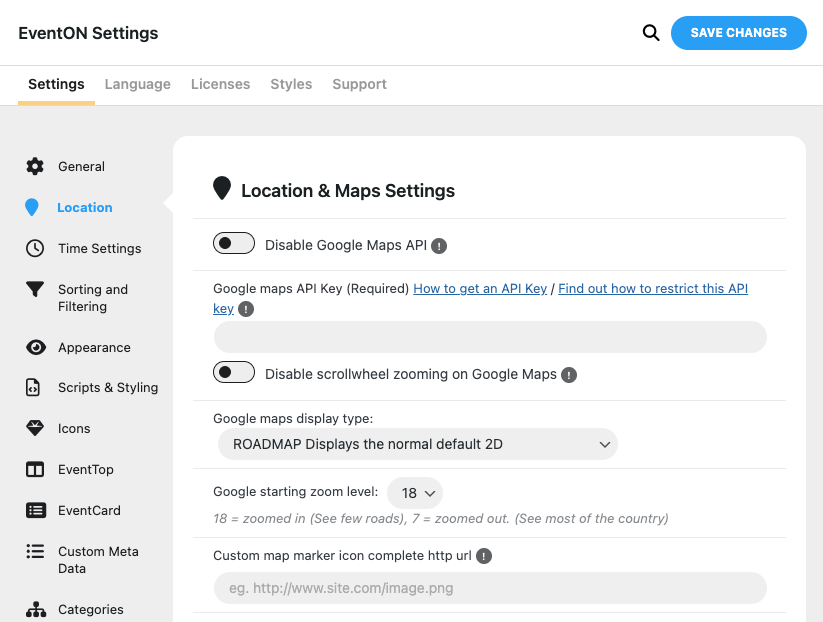This screenshot has width=823, height=622.
Task: Open the EventCard list icon
Action: (35, 511)
